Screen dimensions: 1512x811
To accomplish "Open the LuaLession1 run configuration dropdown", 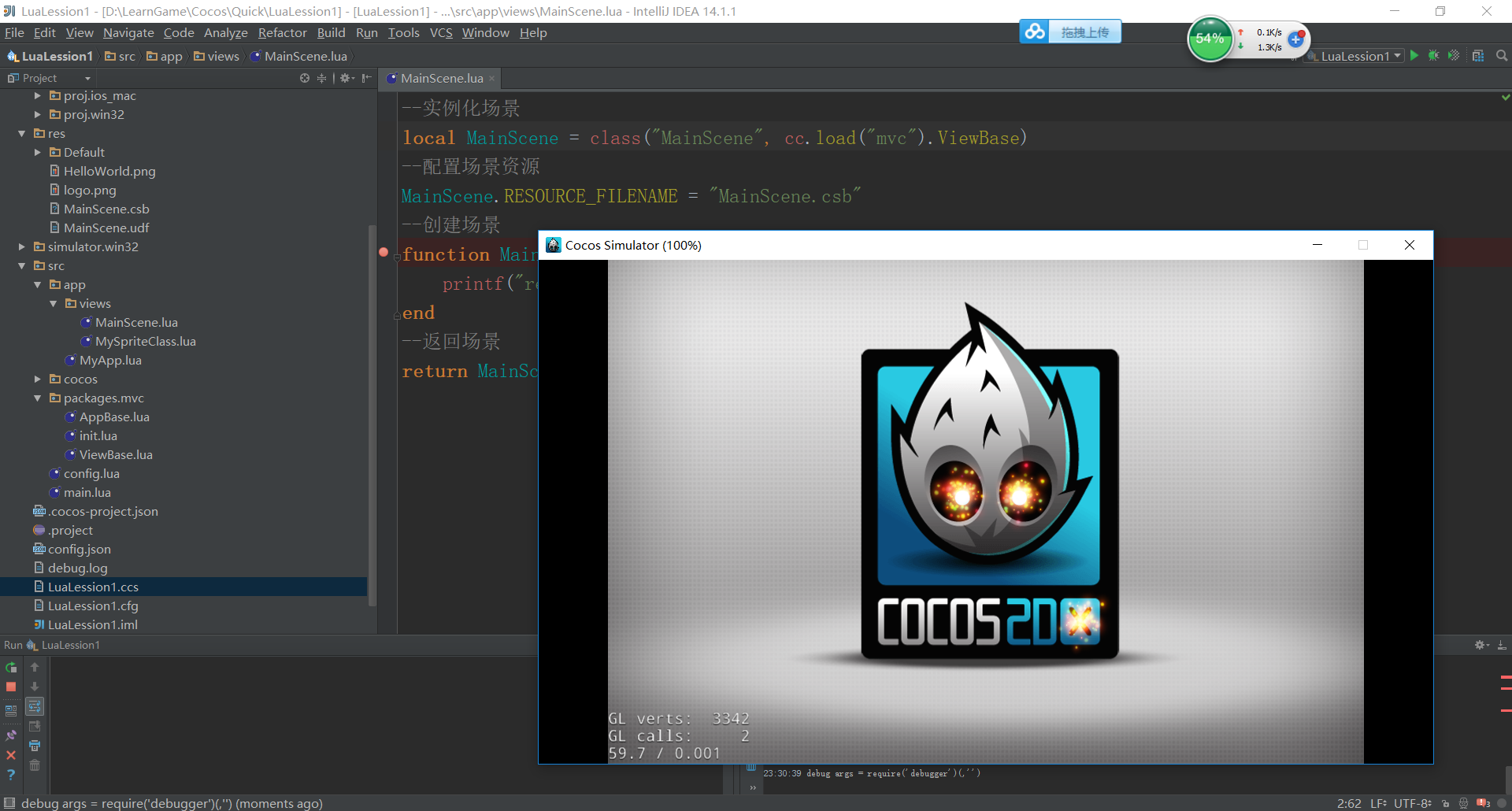I will (1356, 56).
